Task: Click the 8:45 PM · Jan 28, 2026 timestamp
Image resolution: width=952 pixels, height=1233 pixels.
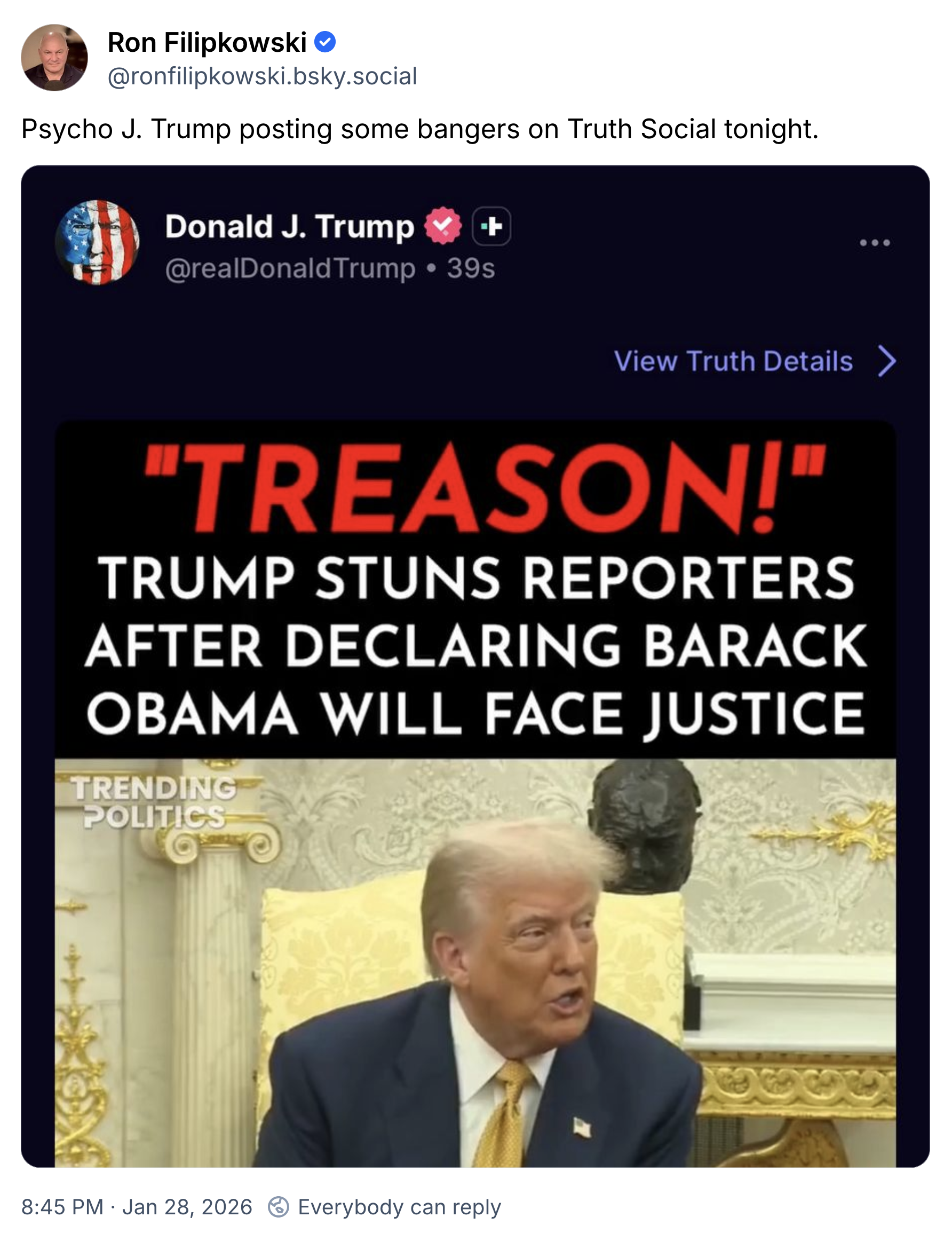Action: [137, 1207]
